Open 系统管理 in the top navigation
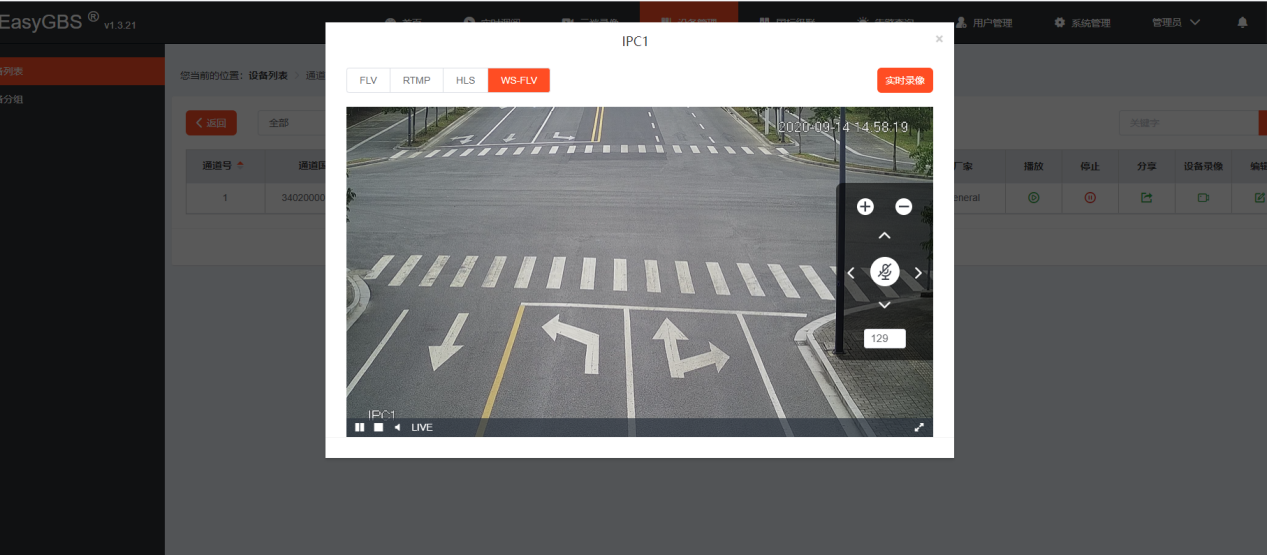The height and width of the screenshot is (555, 1267). pyautogui.click(x=1087, y=22)
